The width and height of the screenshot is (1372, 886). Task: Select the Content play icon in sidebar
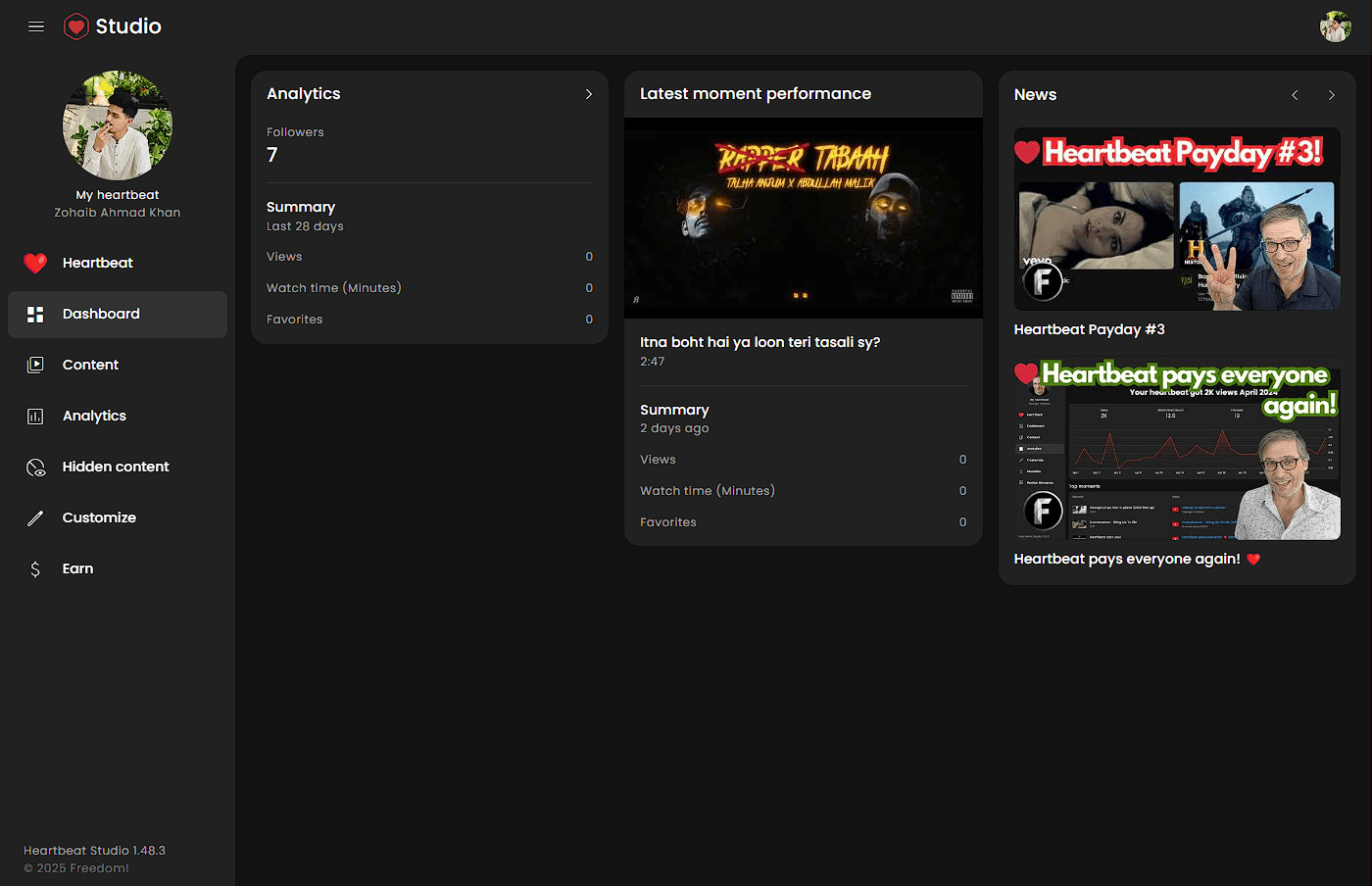pyautogui.click(x=35, y=365)
